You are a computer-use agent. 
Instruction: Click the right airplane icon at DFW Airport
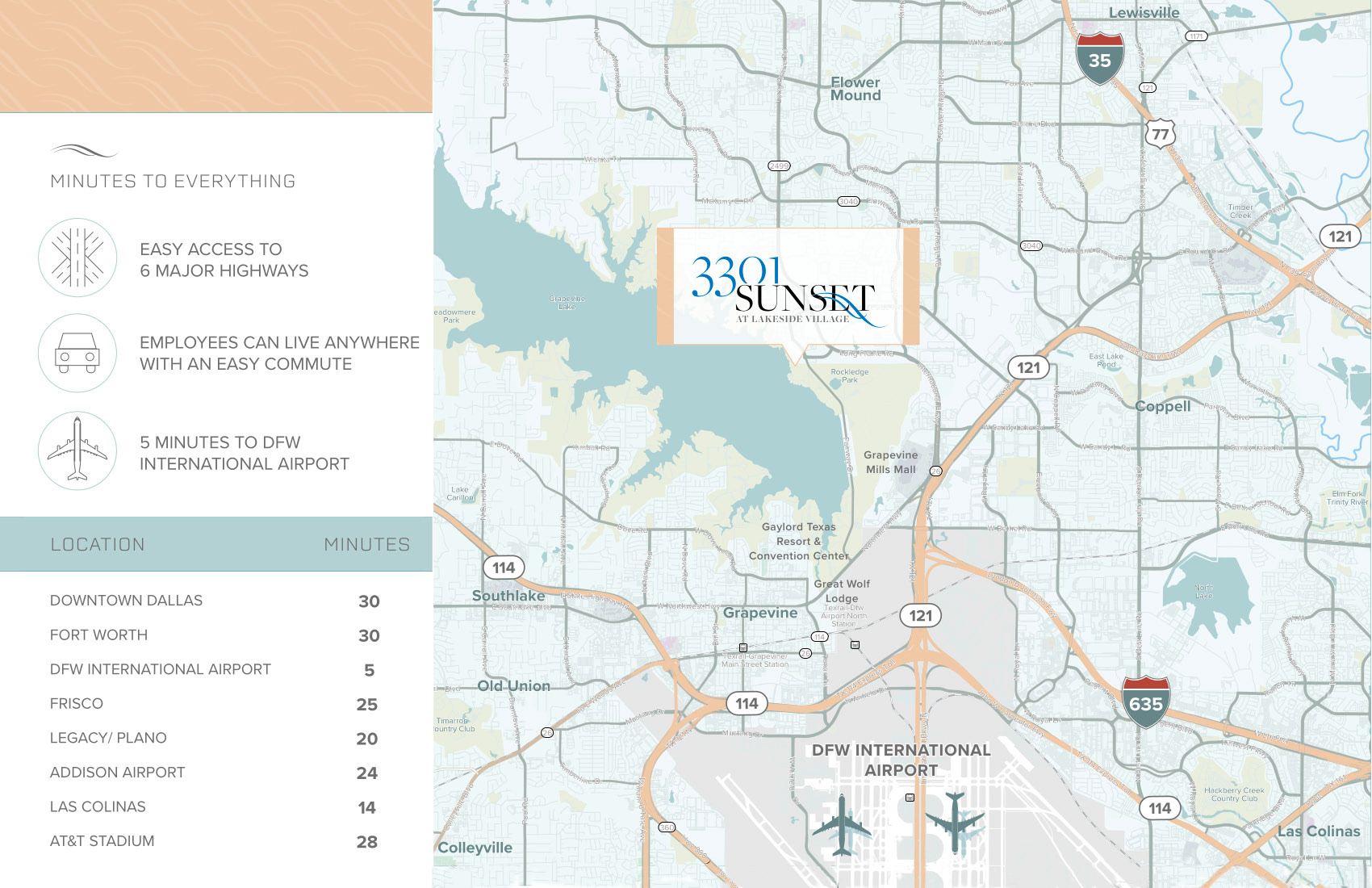956,823
